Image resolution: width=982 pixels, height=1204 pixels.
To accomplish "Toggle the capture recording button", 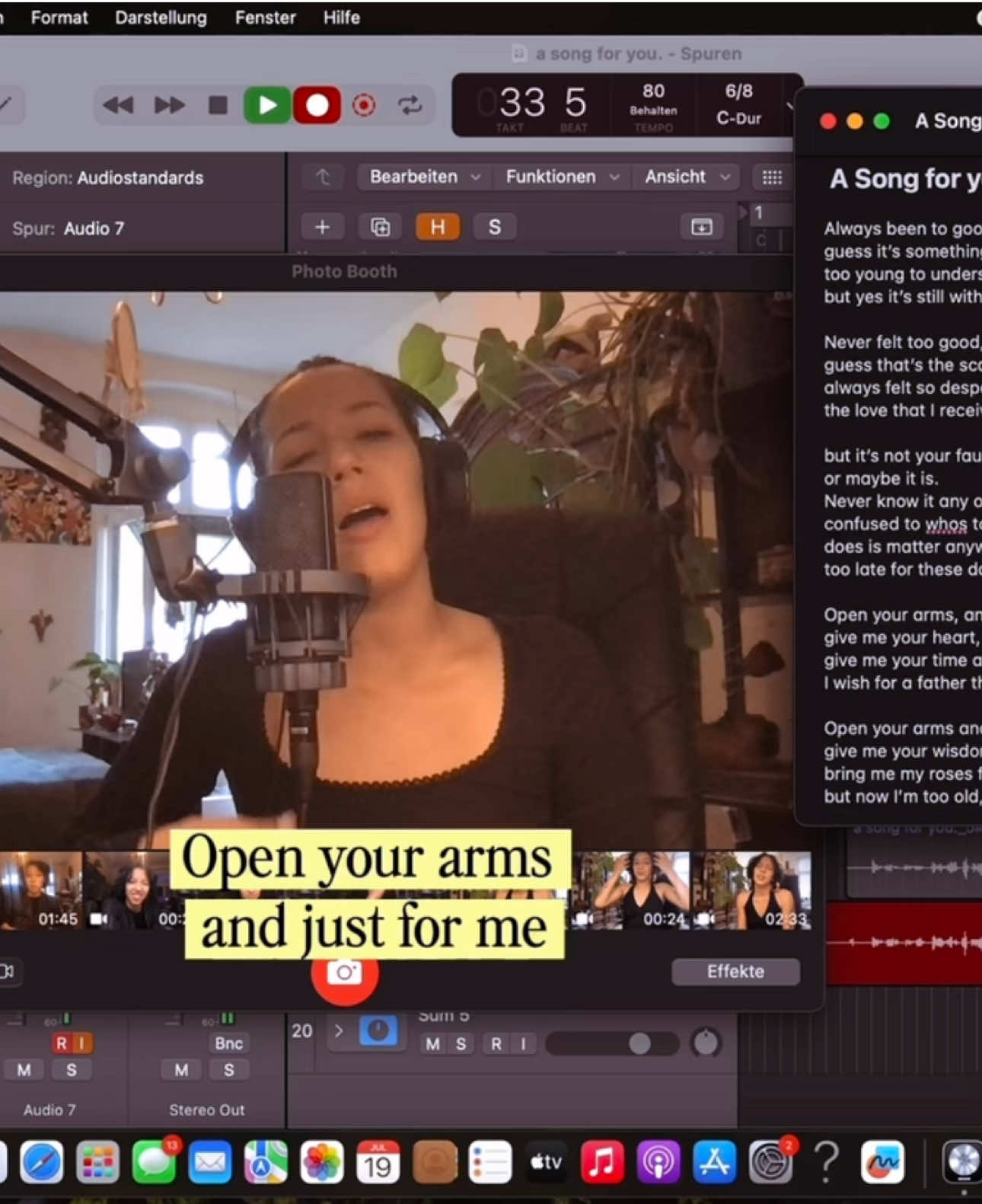I will tap(364, 105).
